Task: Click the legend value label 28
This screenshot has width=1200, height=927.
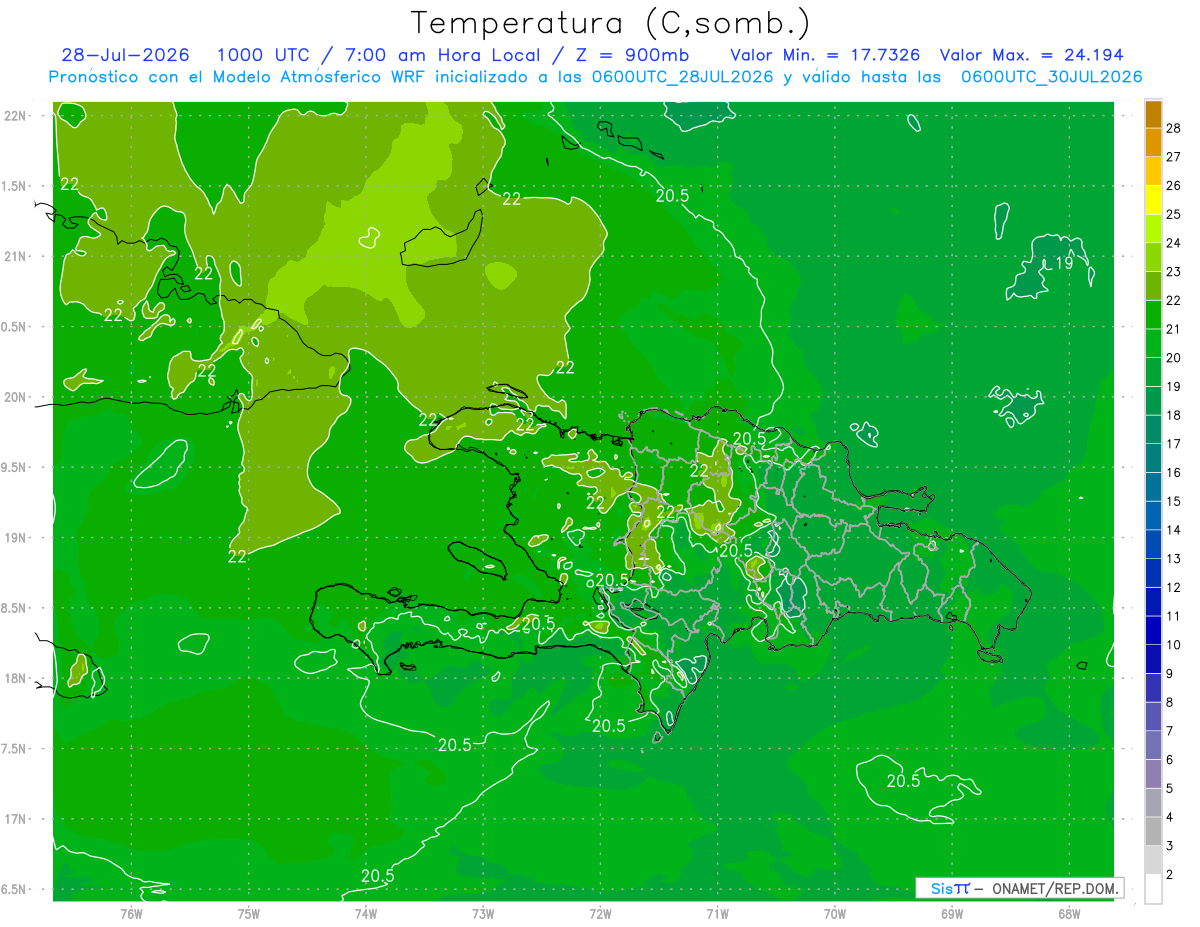Action: click(x=1173, y=128)
